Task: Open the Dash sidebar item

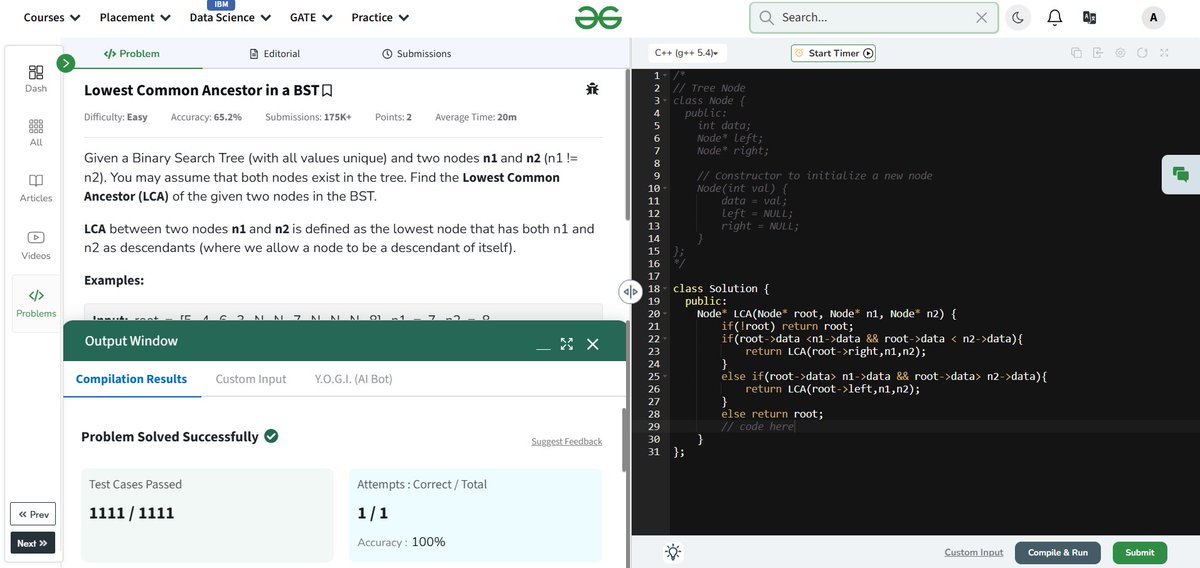Action: tap(36, 78)
